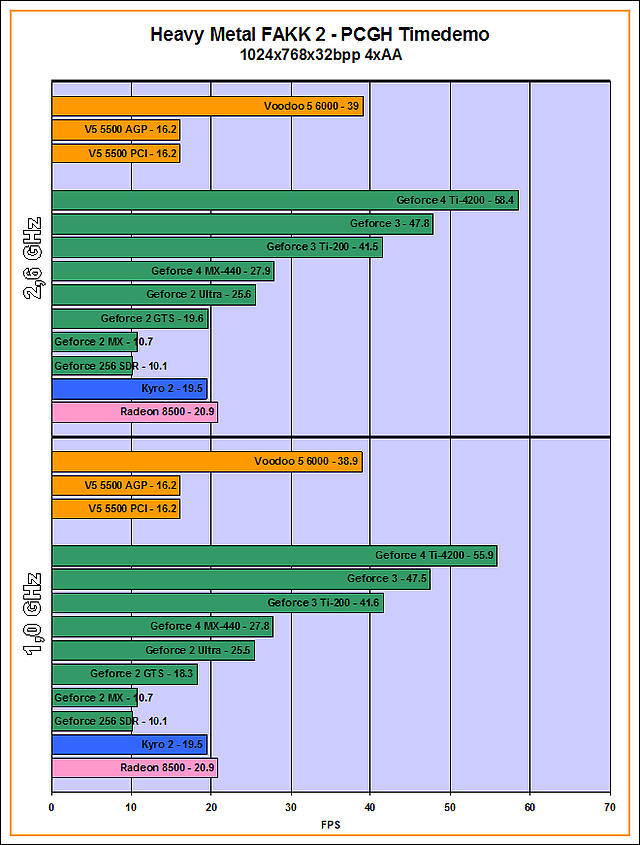Select the pink Radeon 8500 bar in 1,0 GHz group
The image size is (640, 845).
[135, 767]
